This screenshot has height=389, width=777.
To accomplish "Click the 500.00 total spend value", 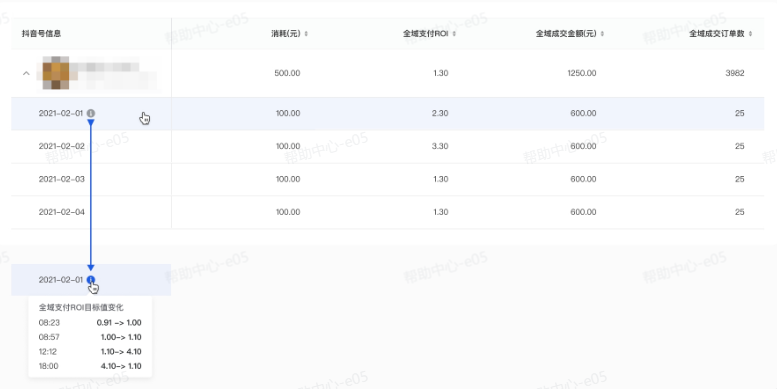I will [x=287, y=73].
